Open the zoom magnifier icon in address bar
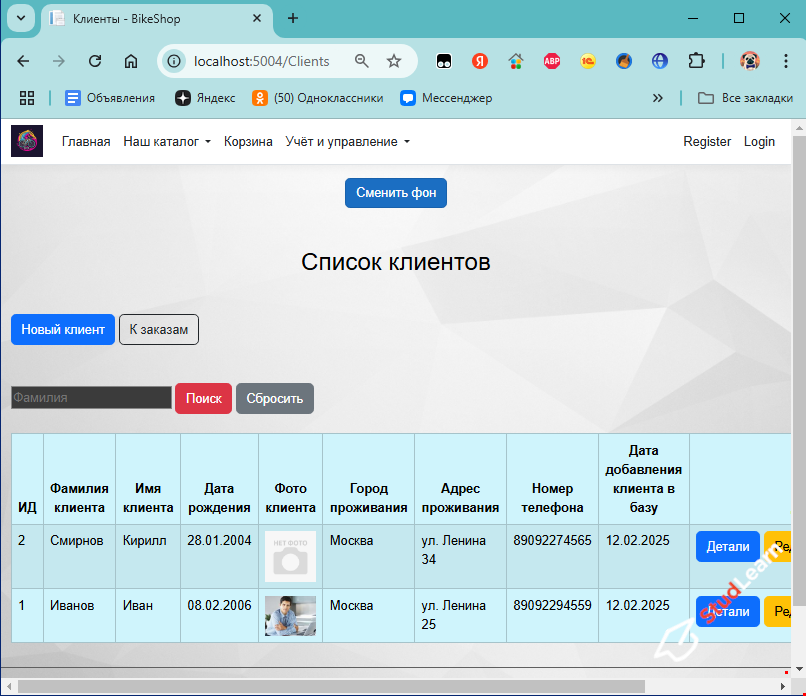Image resolution: width=806 pixels, height=696 pixels. pos(362,61)
